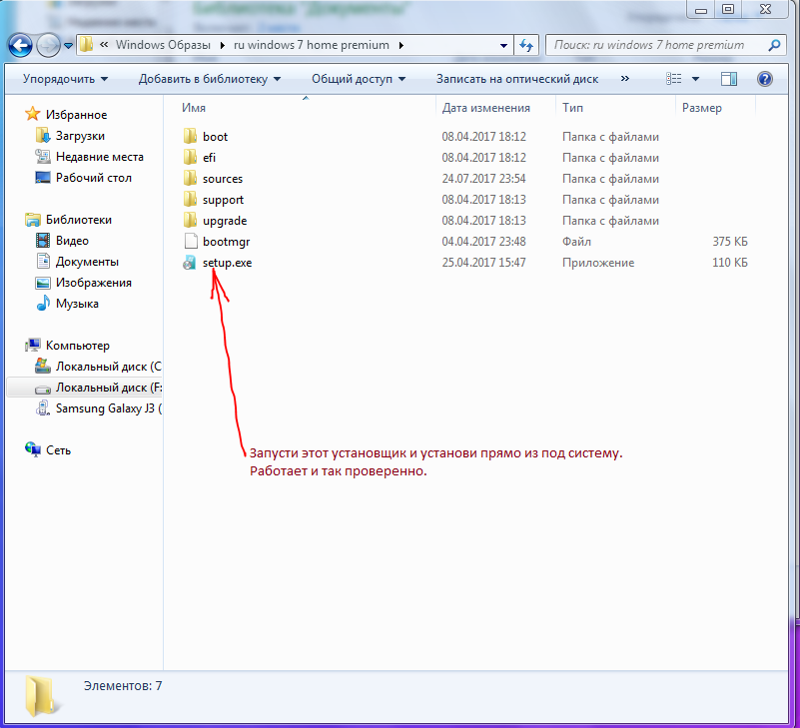Expand arrow after "ru windows 7 home premium"

[401, 45]
